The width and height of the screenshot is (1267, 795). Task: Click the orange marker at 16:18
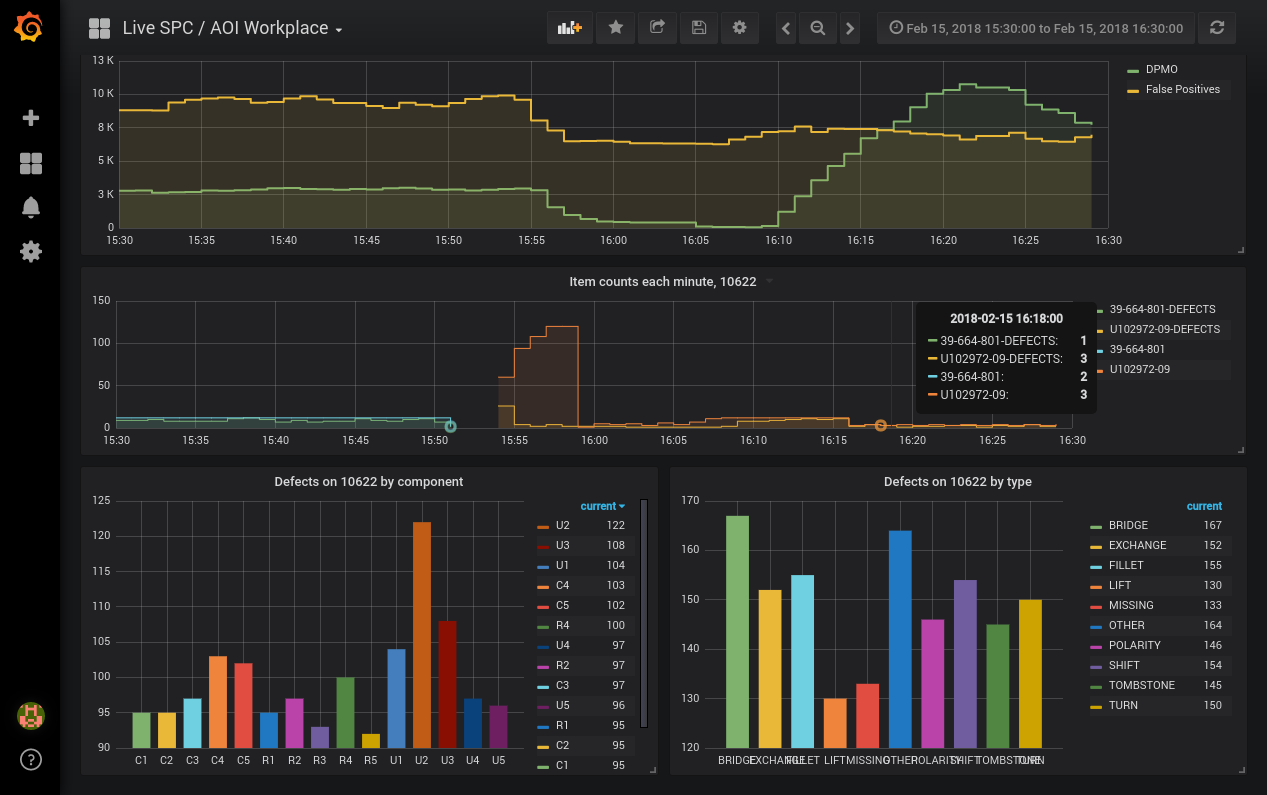coord(881,425)
